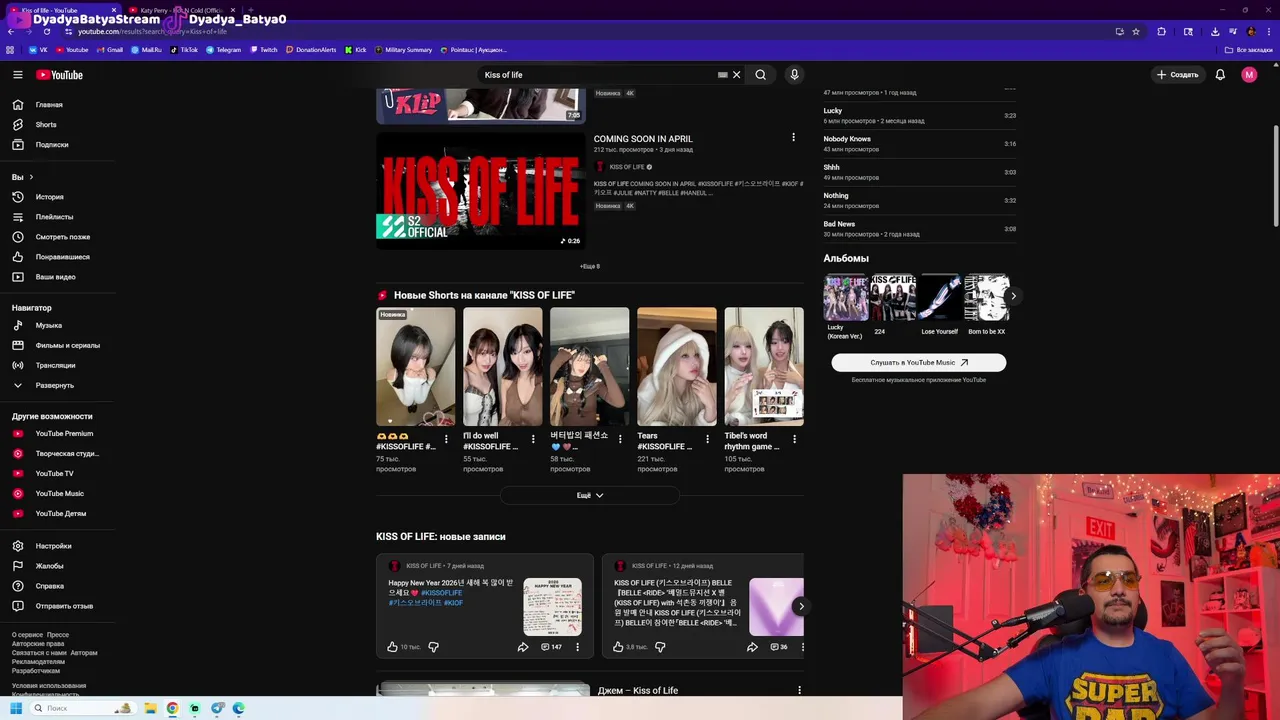
Task: Open the Twitch bookmark
Action: pyautogui.click(x=264, y=49)
